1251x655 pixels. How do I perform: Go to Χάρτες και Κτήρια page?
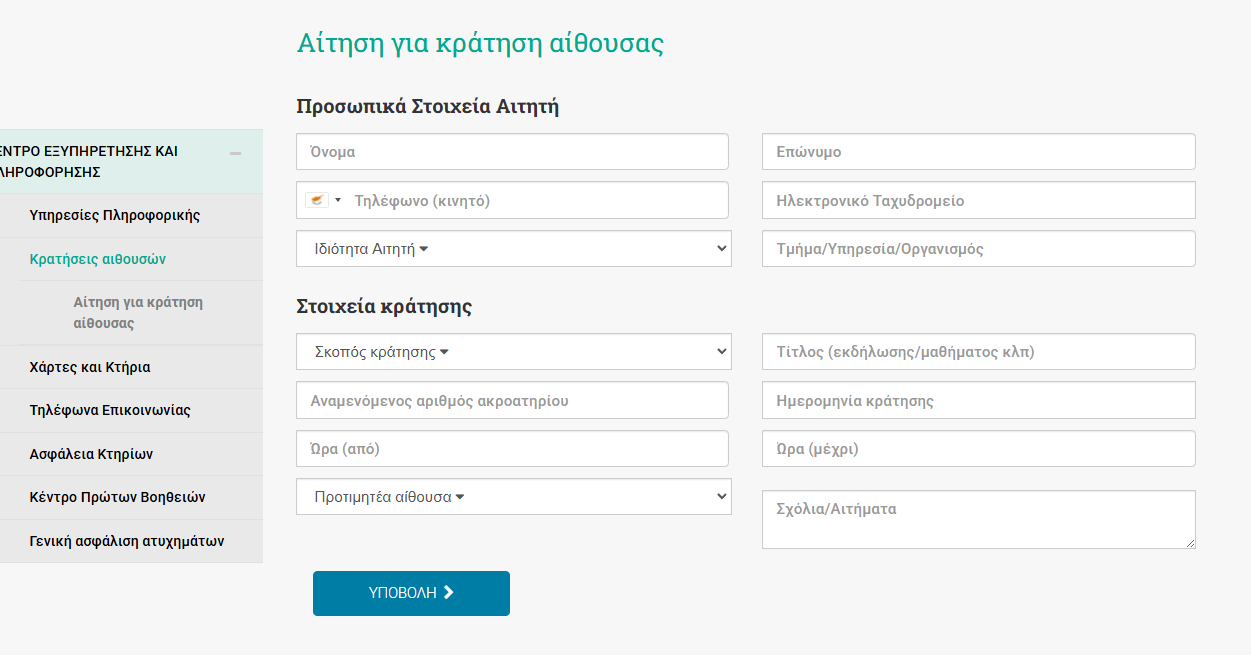coord(90,367)
